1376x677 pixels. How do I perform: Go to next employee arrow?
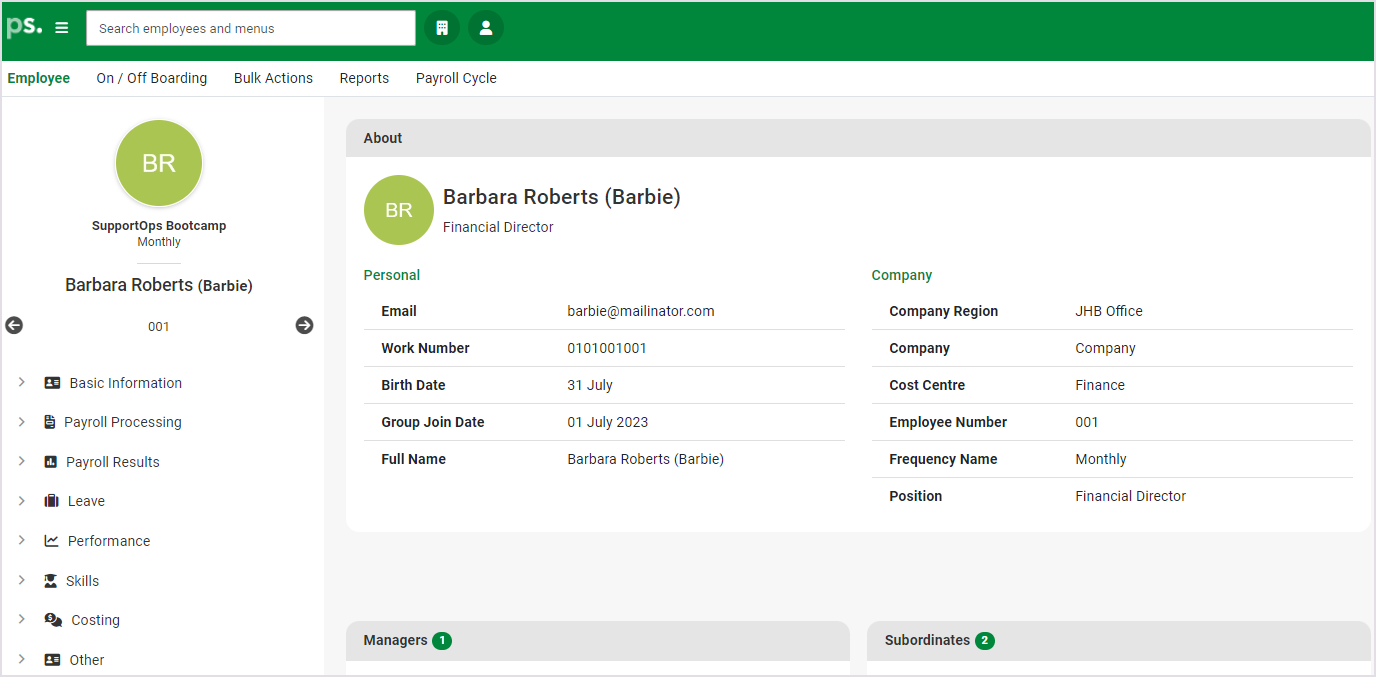point(304,325)
